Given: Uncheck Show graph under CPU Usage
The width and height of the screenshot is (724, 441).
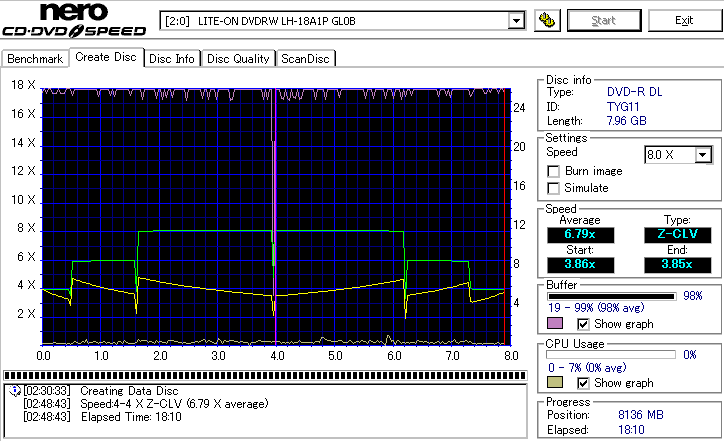Looking at the screenshot, I should click(x=583, y=383).
